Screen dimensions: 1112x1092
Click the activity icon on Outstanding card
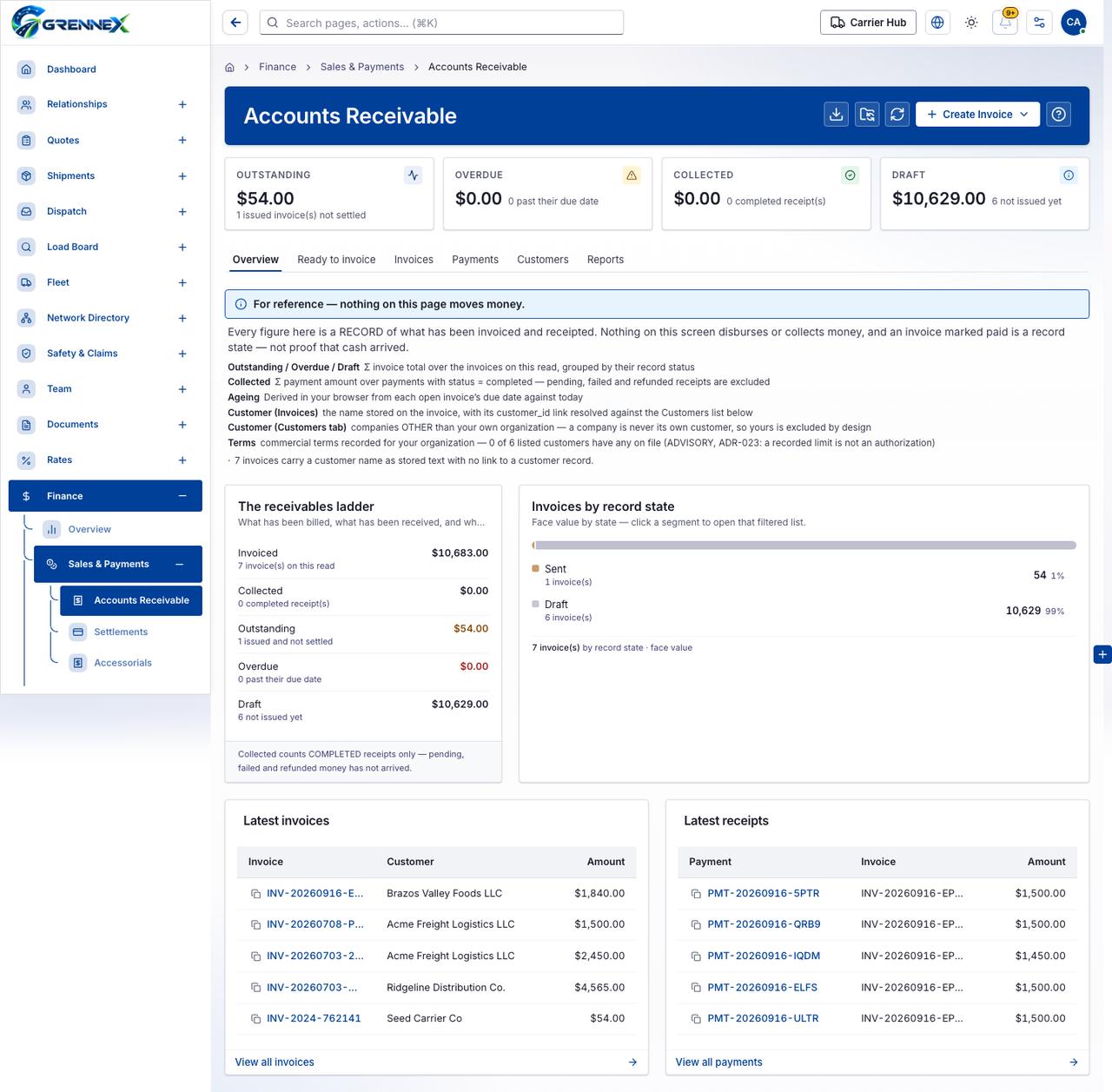414,175
